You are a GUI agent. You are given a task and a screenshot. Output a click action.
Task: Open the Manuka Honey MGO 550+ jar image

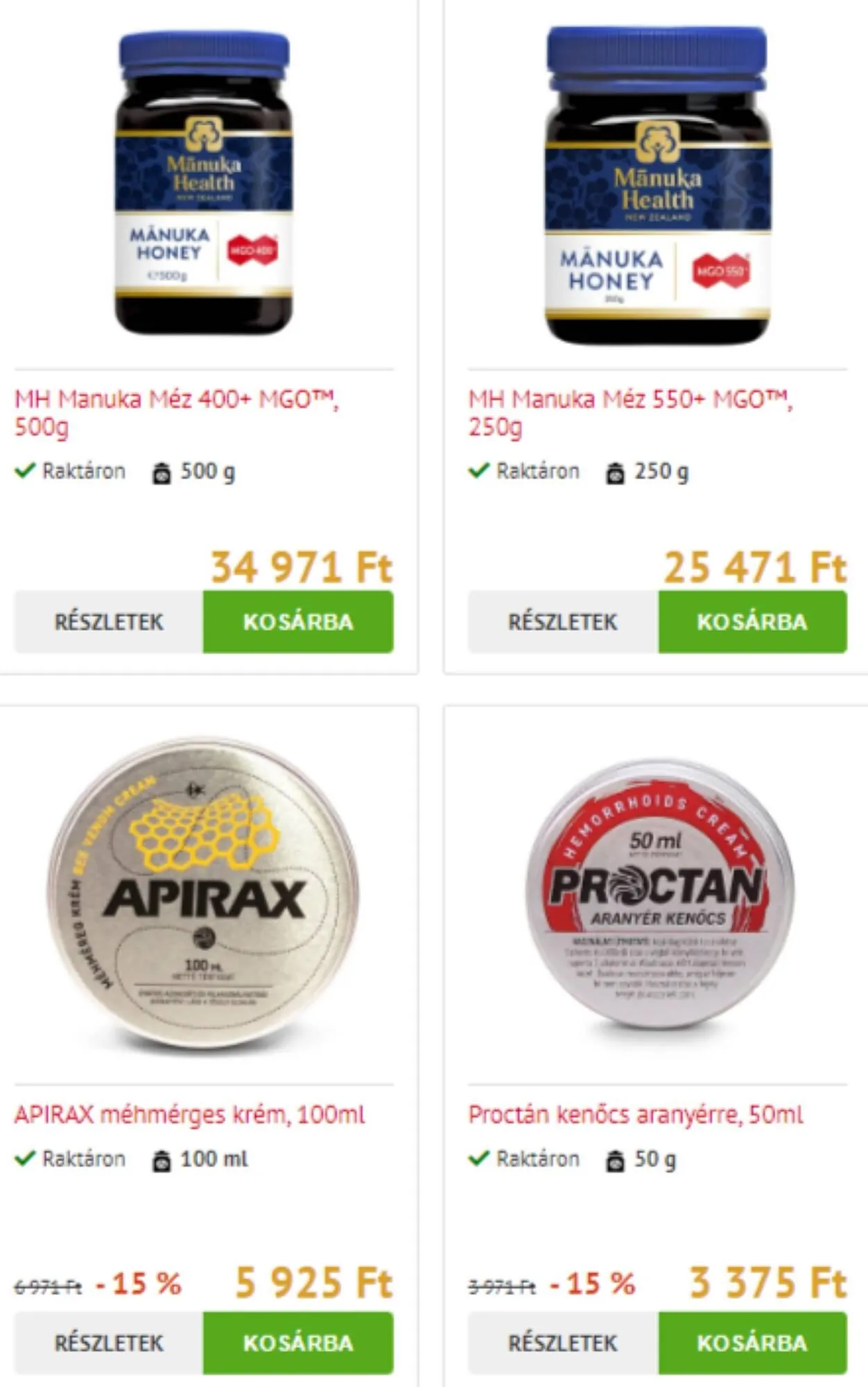657,184
